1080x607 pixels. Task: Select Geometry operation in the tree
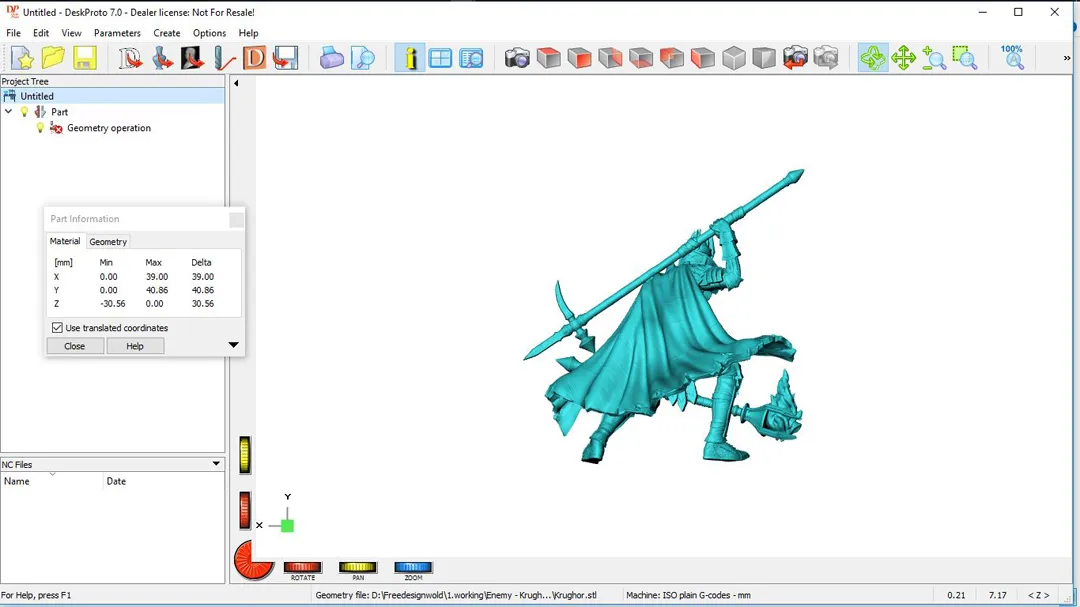click(109, 128)
